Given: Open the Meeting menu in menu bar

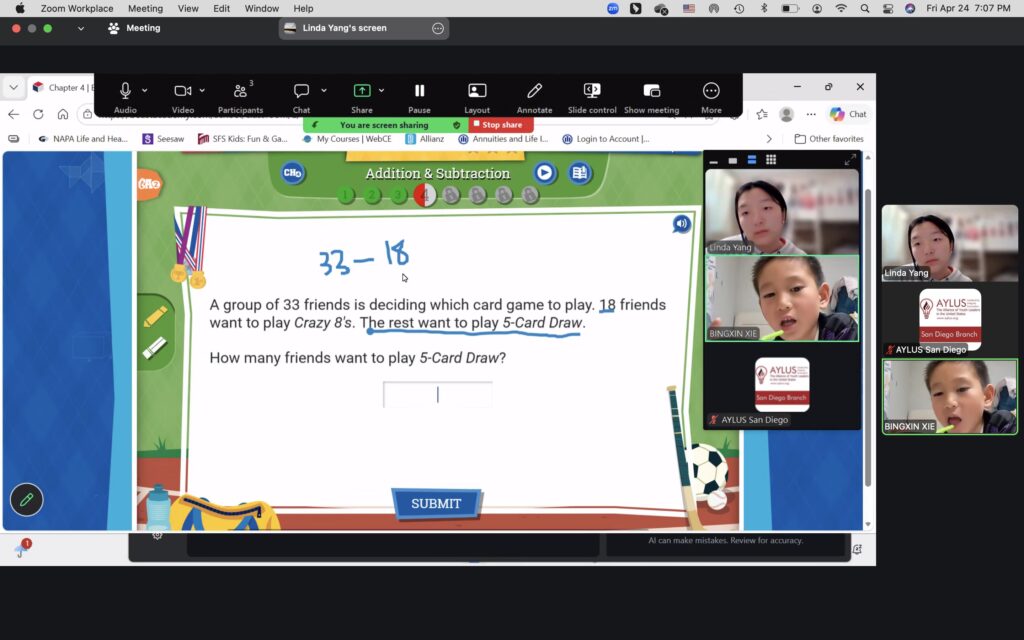Looking at the screenshot, I should click(145, 8).
